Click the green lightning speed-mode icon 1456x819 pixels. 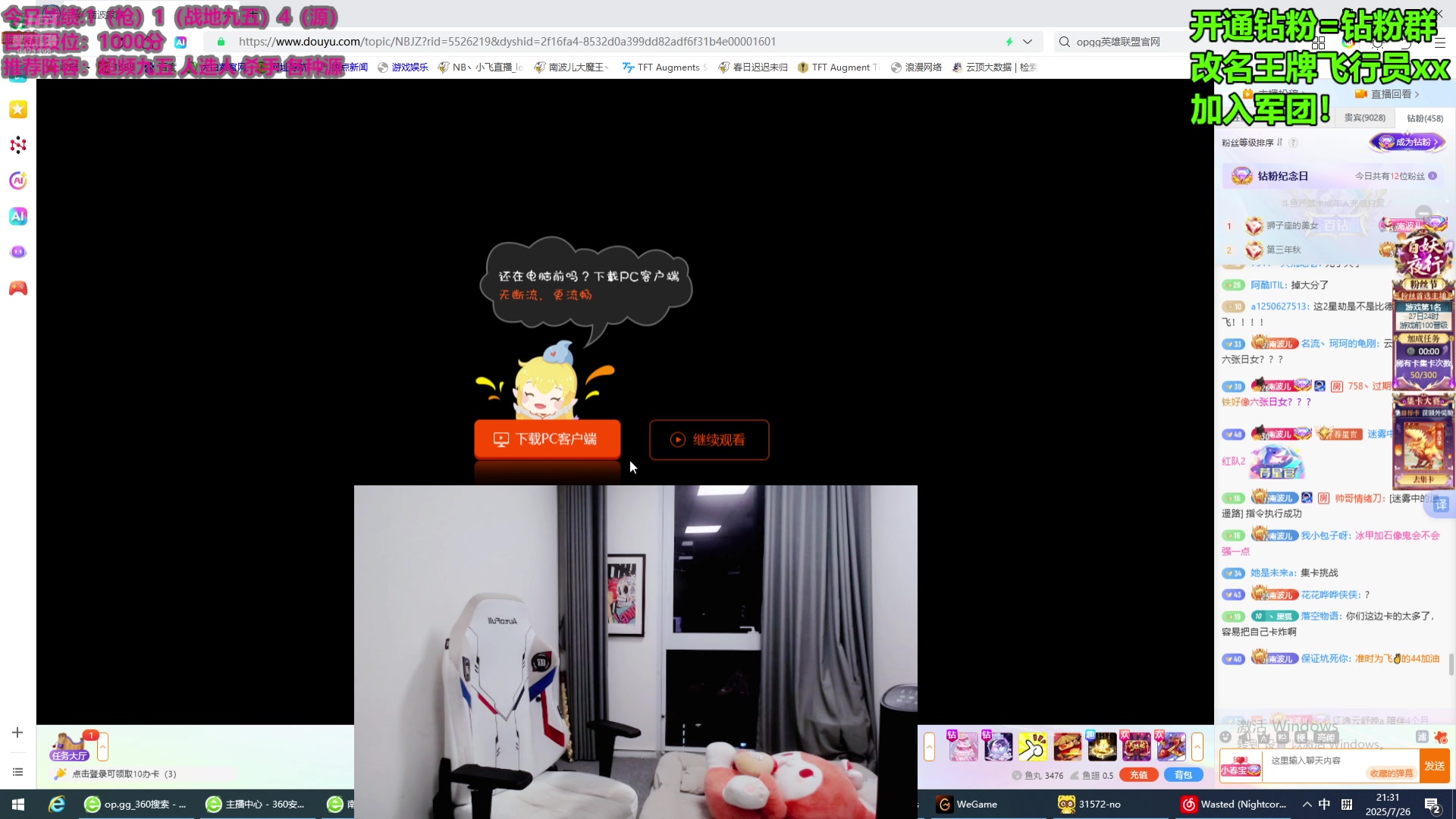pyautogui.click(x=1009, y=42)
